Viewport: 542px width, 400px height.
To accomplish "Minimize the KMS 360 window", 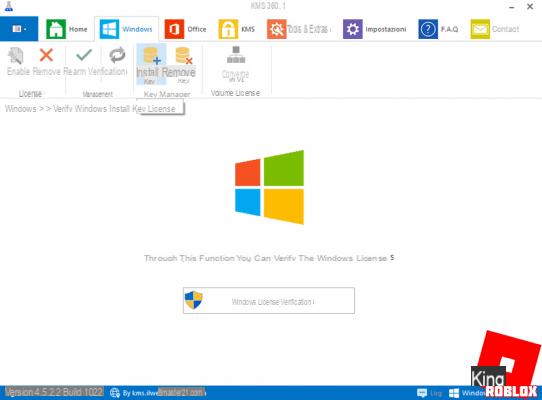I will tap(512, 7).
